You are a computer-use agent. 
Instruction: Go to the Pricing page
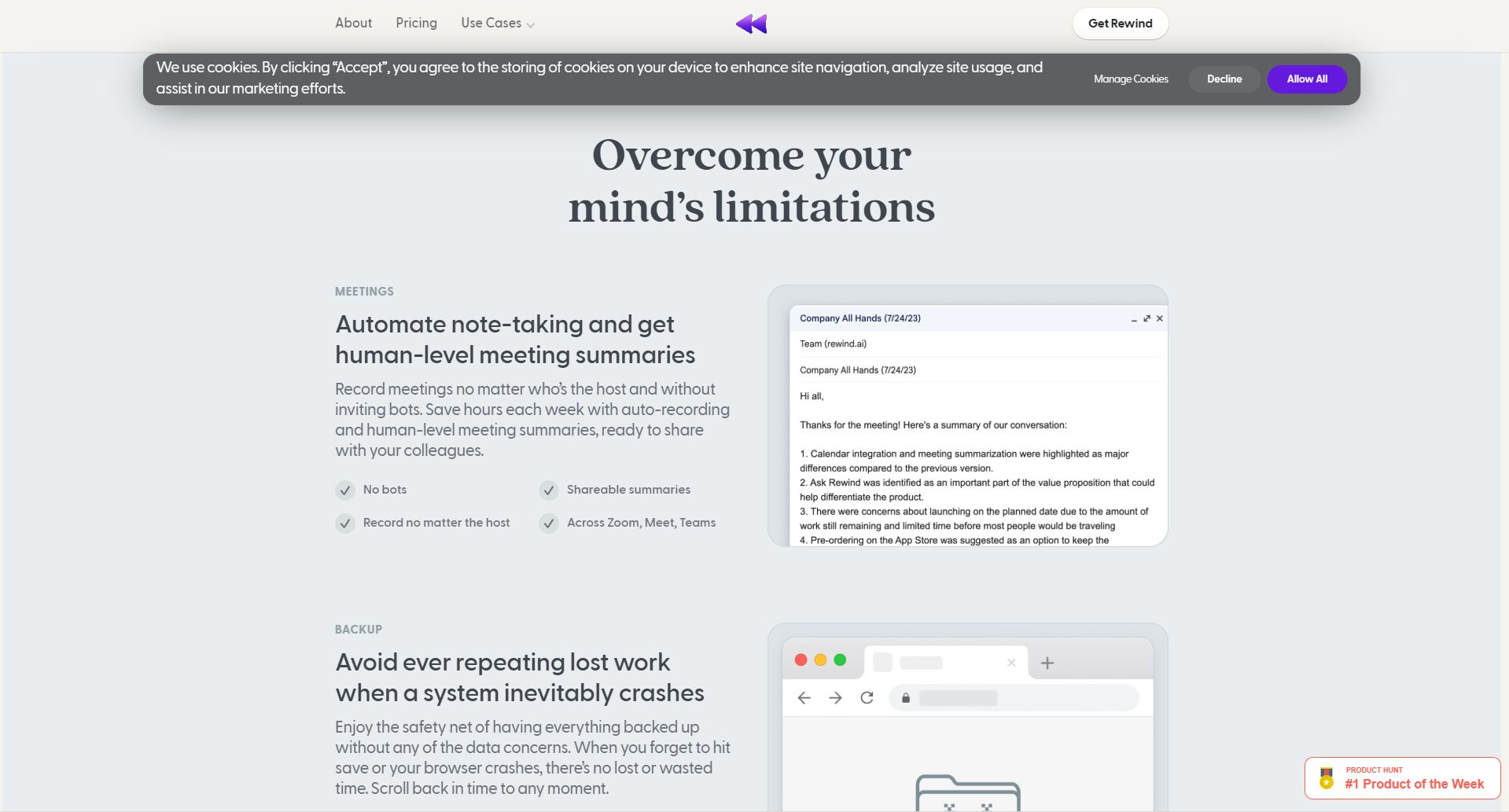pos(416,24)
